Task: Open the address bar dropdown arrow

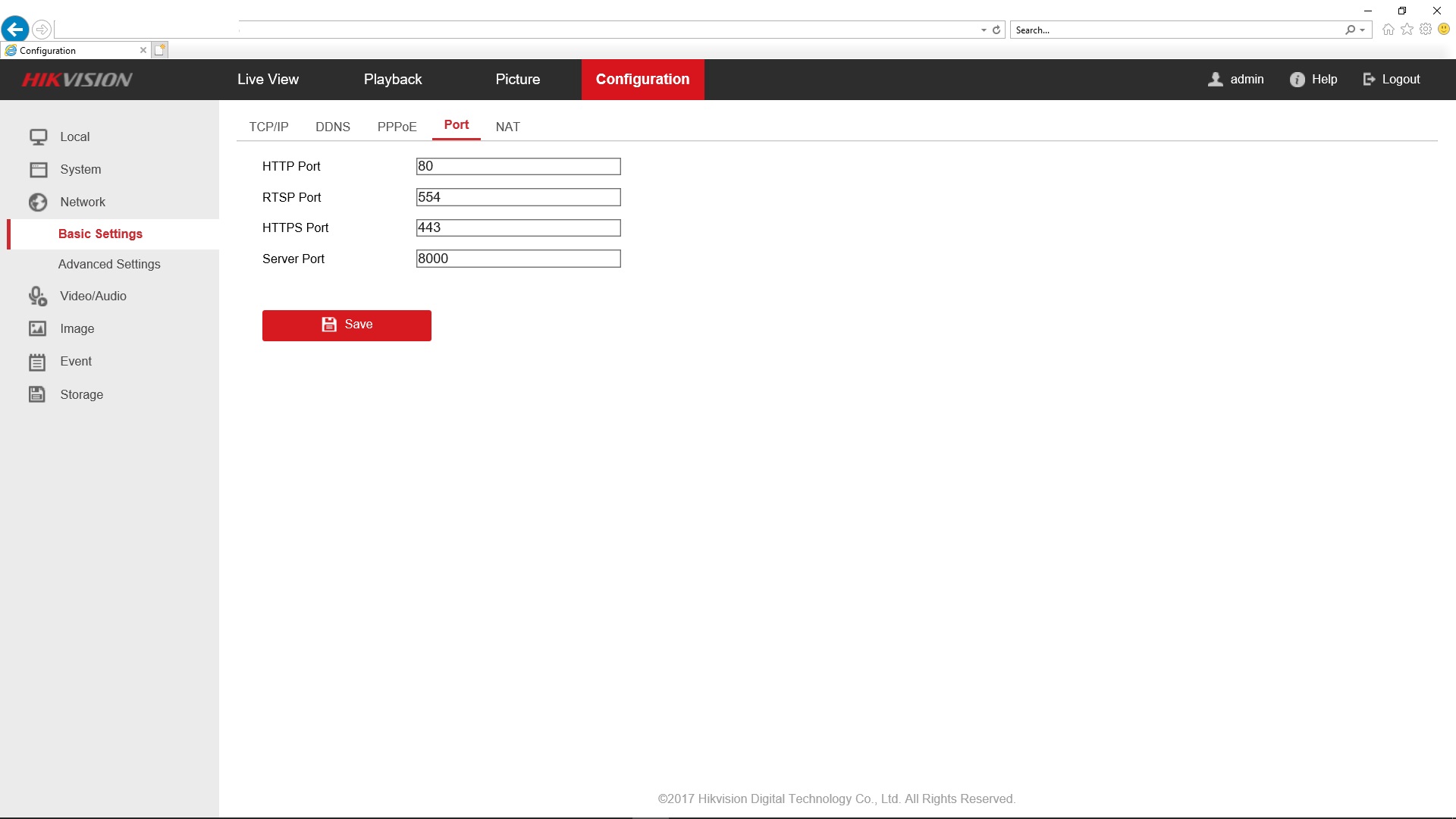Action: (x=984, y=30)
